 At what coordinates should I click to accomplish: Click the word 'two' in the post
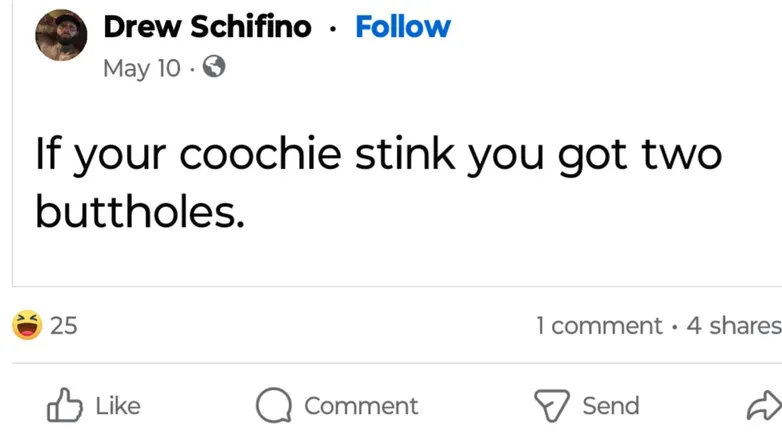click(682, 154)
